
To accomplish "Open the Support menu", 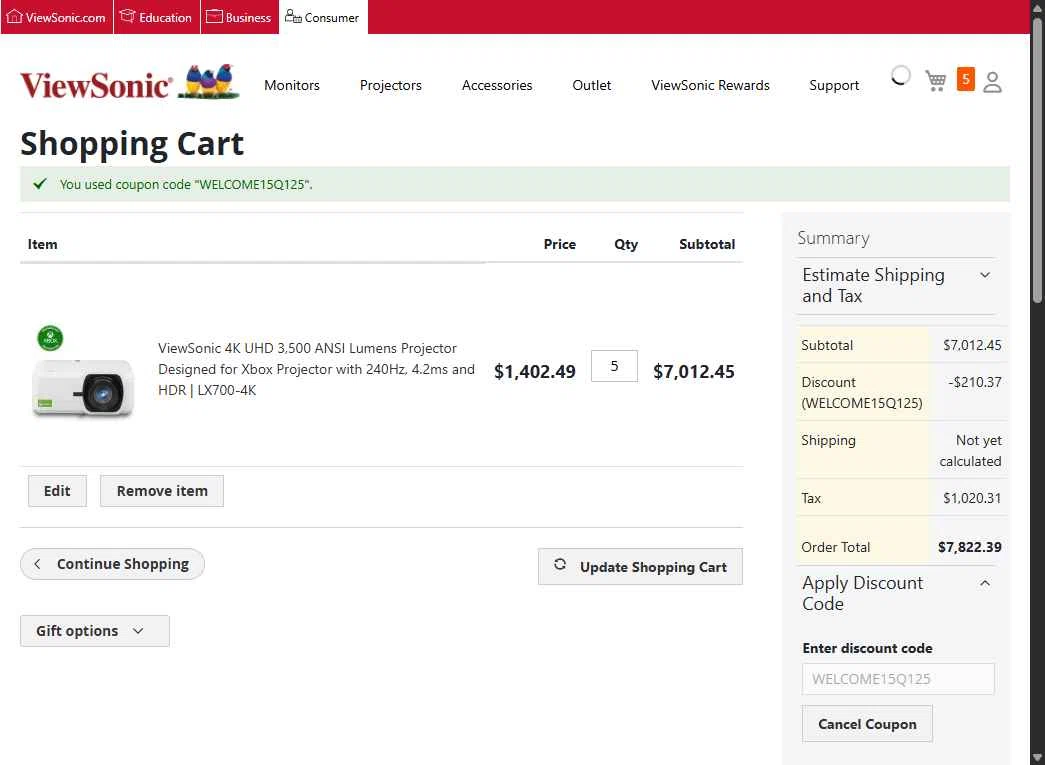I will [834, 85].
